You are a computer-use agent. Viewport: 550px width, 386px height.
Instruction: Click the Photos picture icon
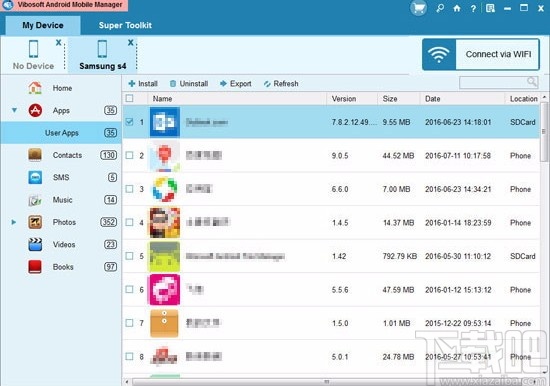pyautogui.click(x=35, y=222)
